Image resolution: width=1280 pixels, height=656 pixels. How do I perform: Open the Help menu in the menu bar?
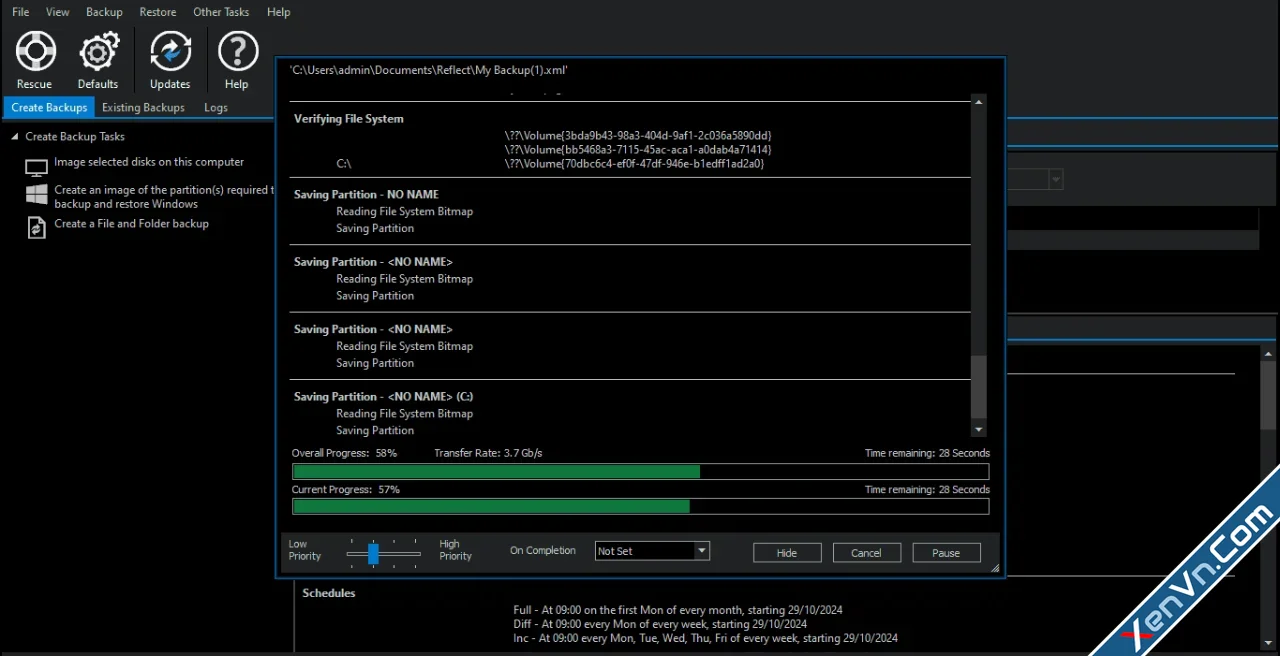click(x=279, y=12)
